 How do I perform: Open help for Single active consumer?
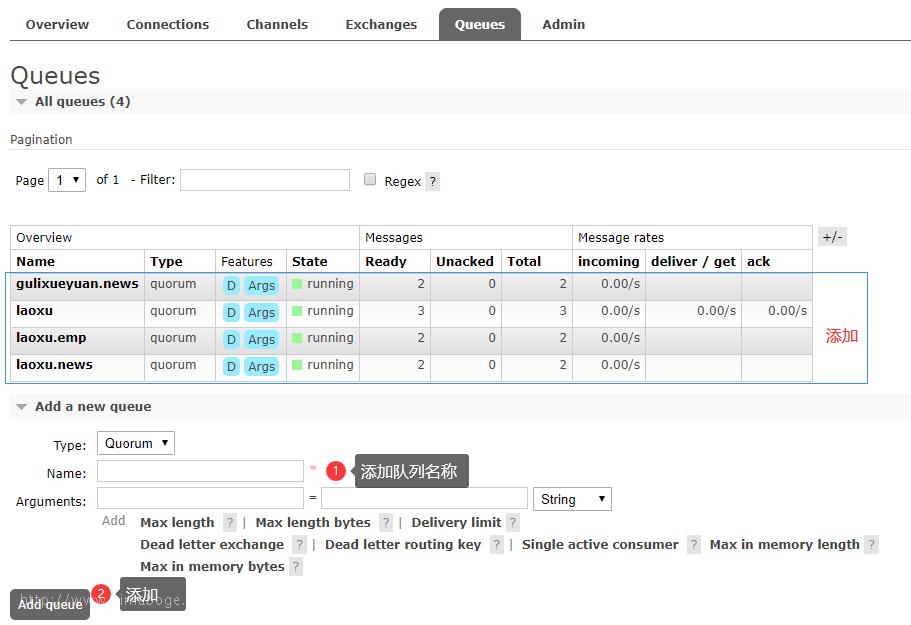[694, 545]
